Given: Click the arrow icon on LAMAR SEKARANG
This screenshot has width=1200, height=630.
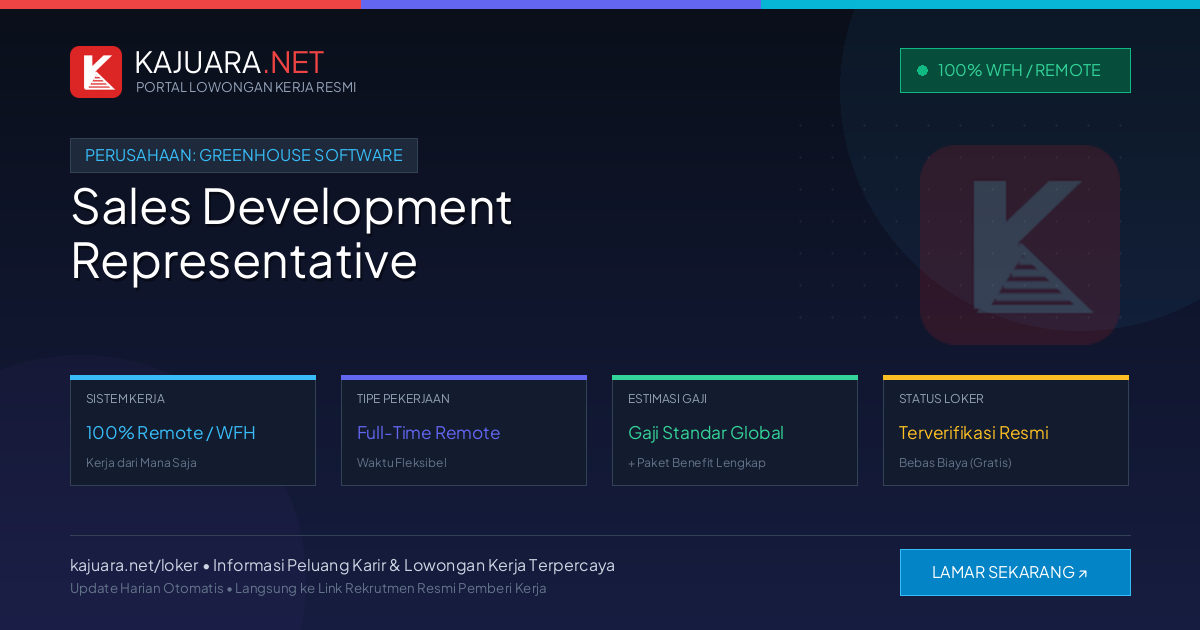Looking at the screenshot, I should click(1082, 574).
